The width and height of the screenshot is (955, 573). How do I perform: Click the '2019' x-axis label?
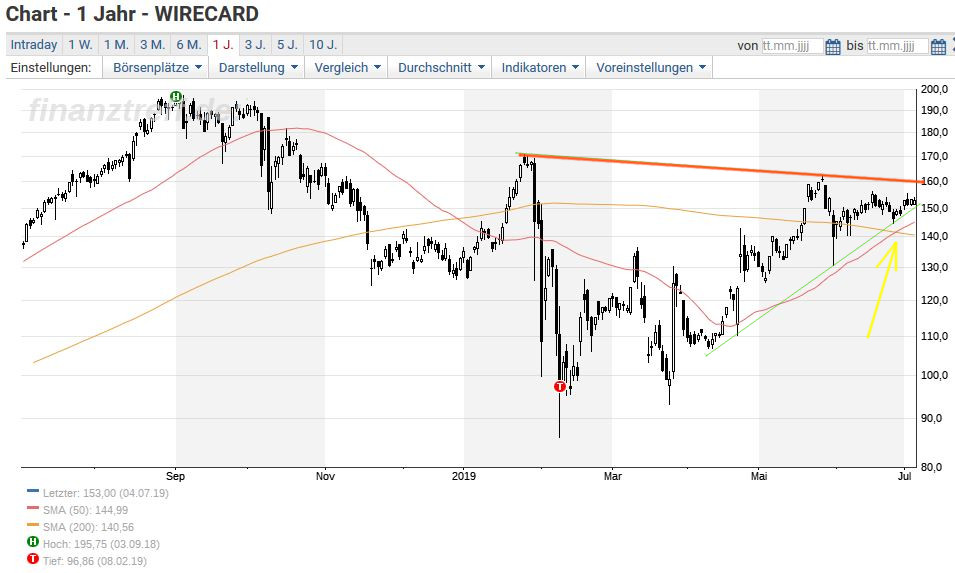point(464,476)
